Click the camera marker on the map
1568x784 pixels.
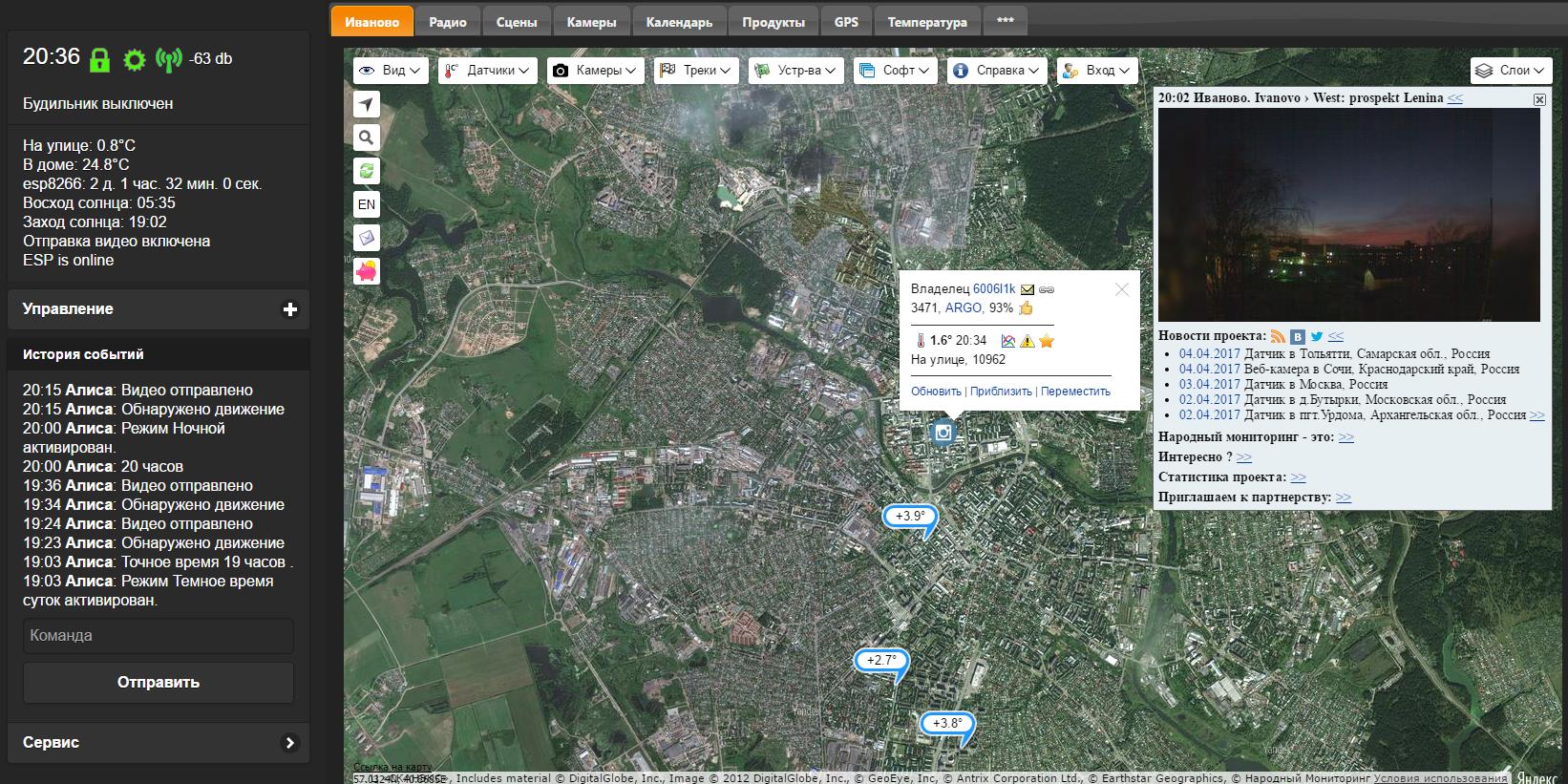(x=943, y=433)
